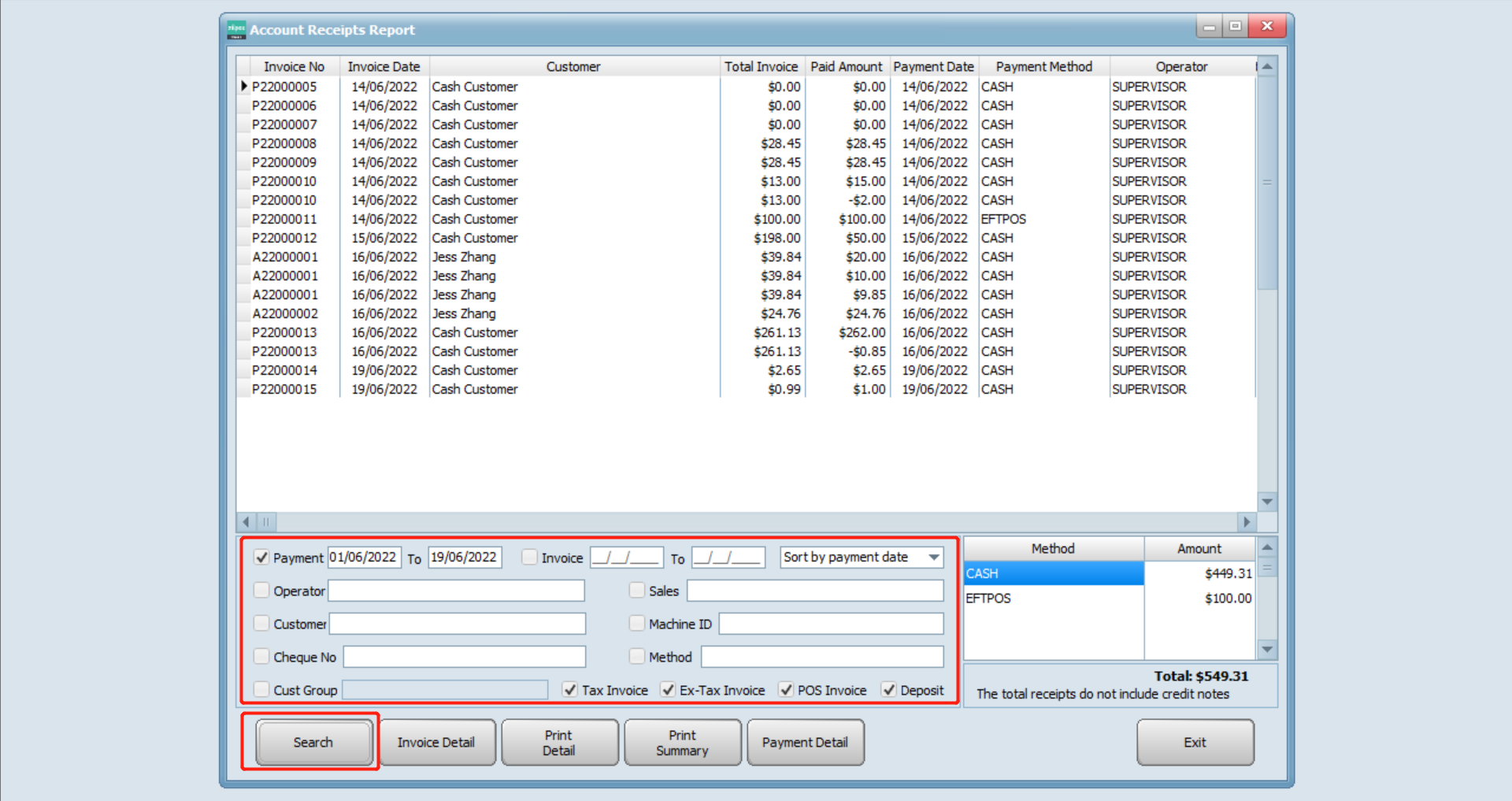This screenshot has height=801, width=1512.
Task: Open the Sort by payment date dropdown
Action: (x=934, y=558)
